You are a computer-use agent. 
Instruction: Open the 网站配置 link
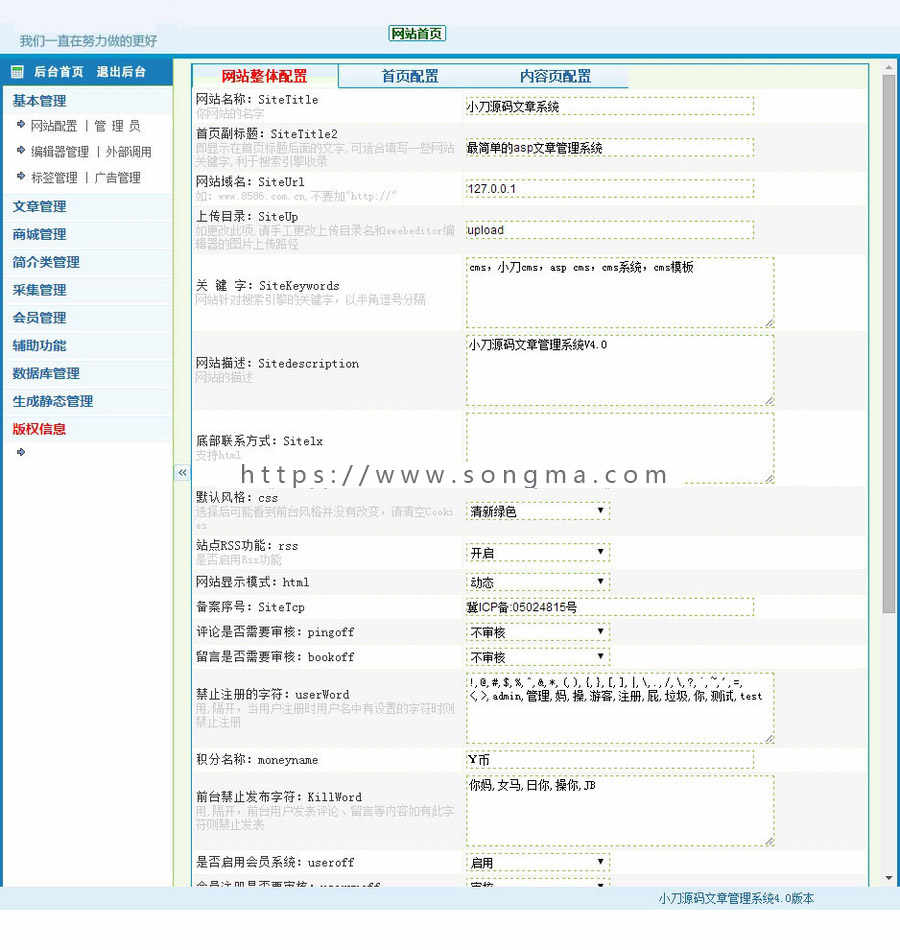54,126
